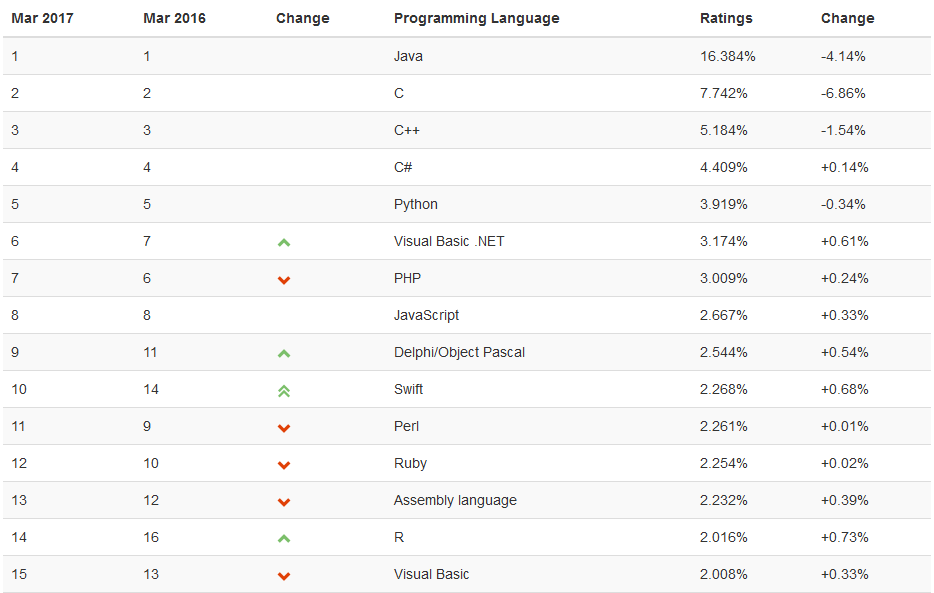Click Mar 2016 rank '14' in Swift row
The height and width of the screenshot is (593, 934).
point(151,389)
